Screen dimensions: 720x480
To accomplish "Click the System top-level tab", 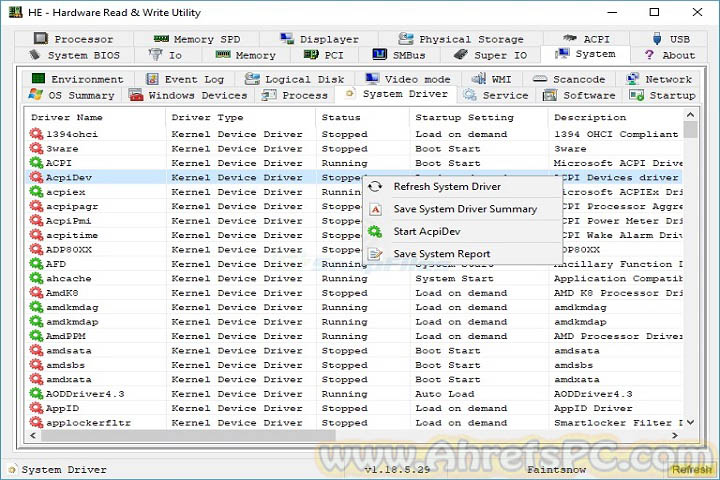I will (585, 54).
